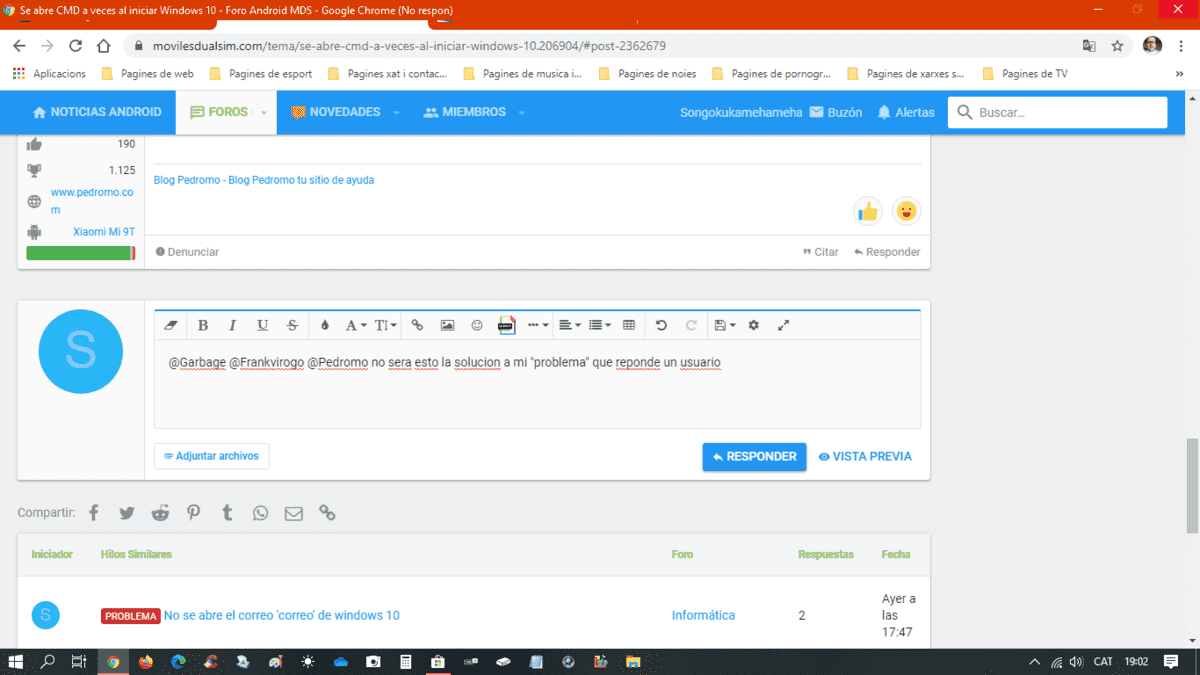The image size is (1200, 675).
Task: Click the GIF insert icon
Action: click(x=506, y=325)
